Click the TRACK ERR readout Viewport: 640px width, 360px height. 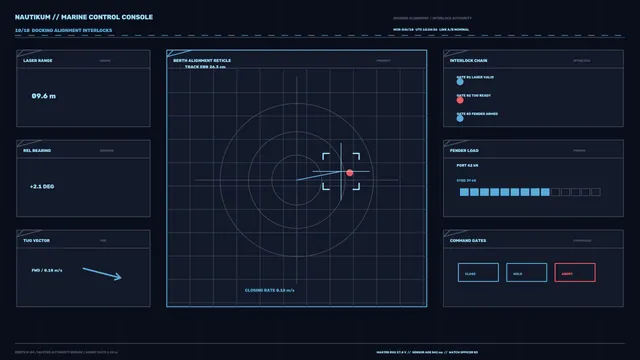tap(205, 67)
